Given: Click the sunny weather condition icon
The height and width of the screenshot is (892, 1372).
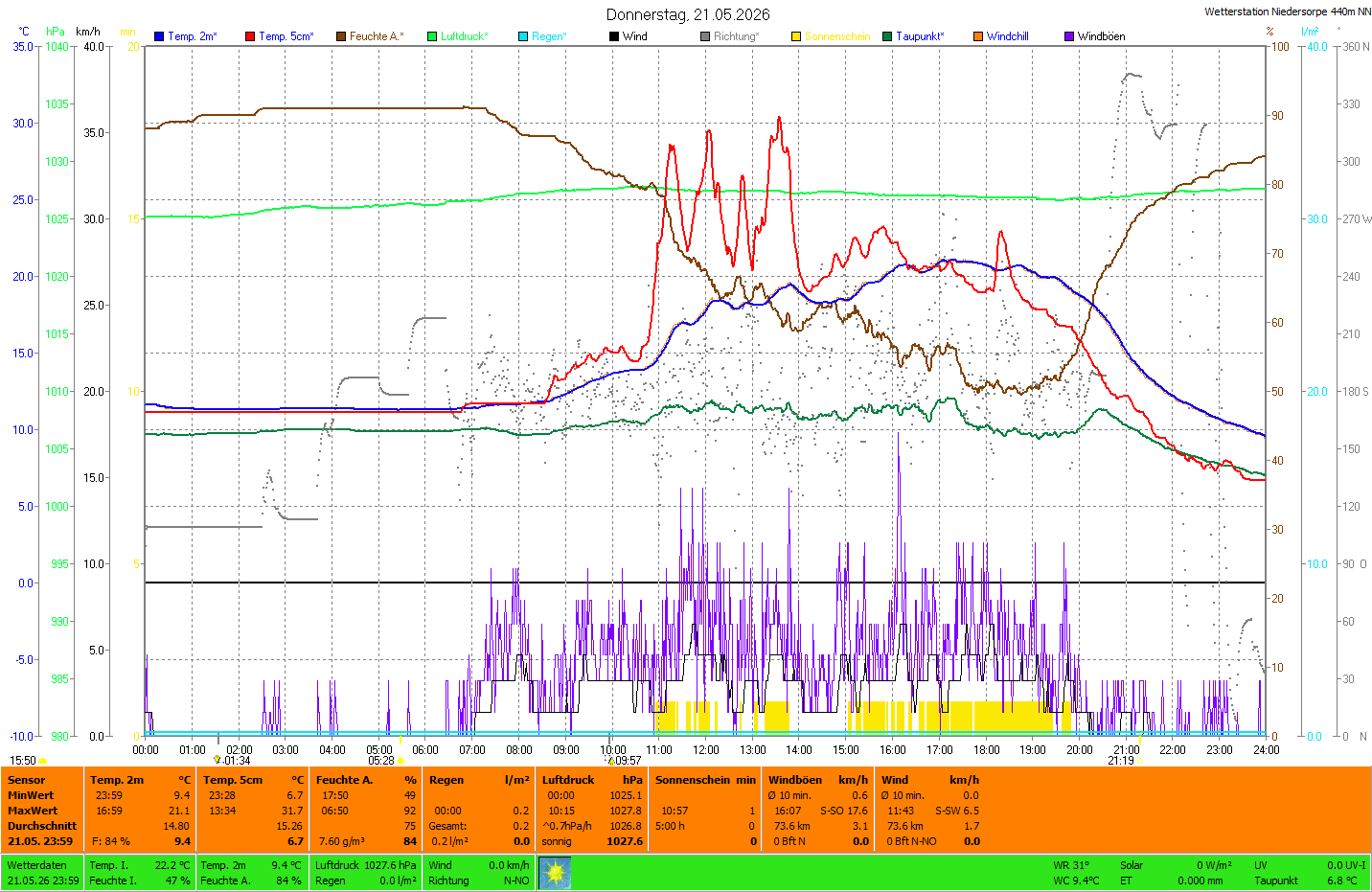Looking at the screenshot, I should pos(555,873).
